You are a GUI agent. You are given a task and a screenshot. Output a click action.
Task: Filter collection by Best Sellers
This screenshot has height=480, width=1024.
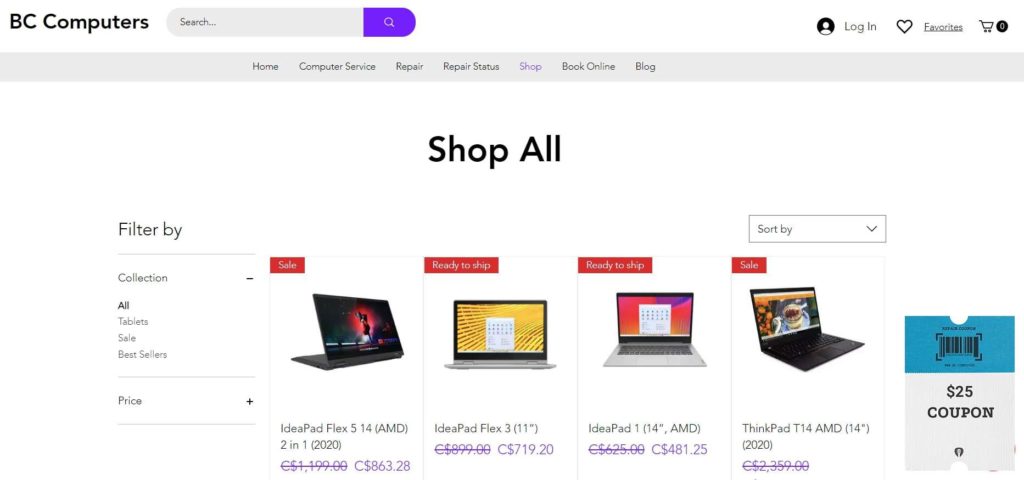tap(142, 355)
